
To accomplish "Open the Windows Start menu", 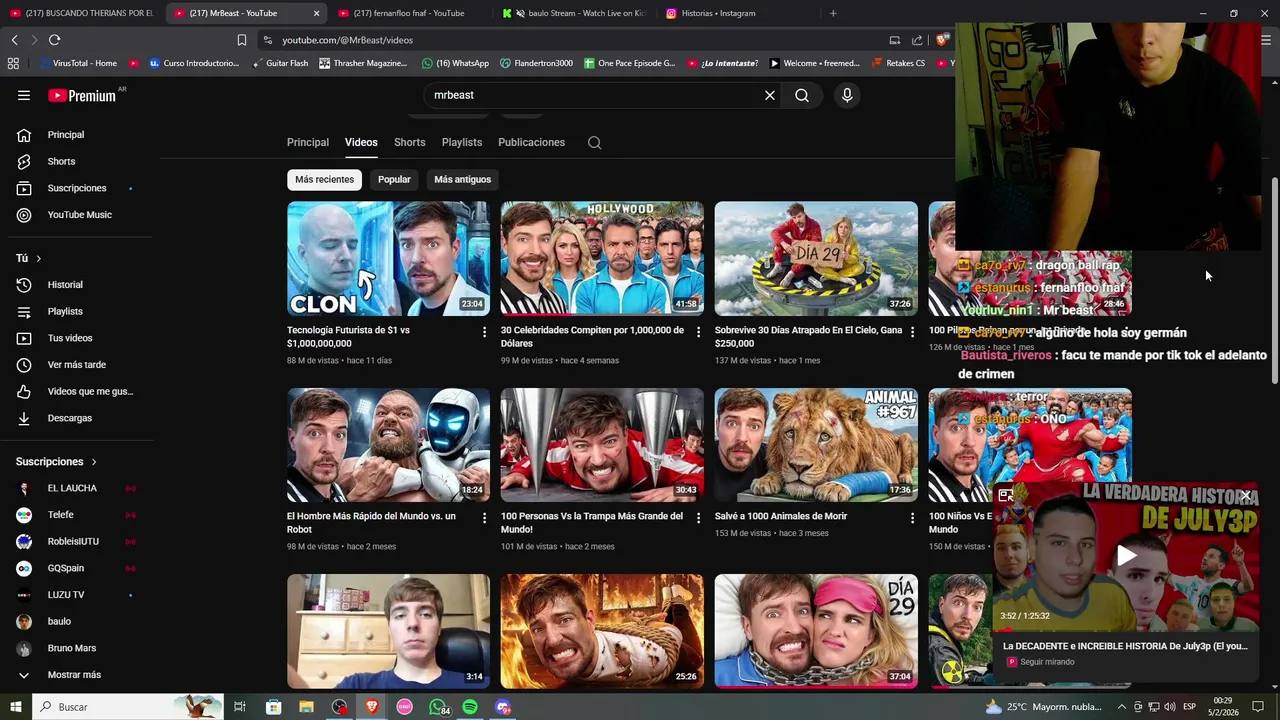I will click(x=15, y=707).
